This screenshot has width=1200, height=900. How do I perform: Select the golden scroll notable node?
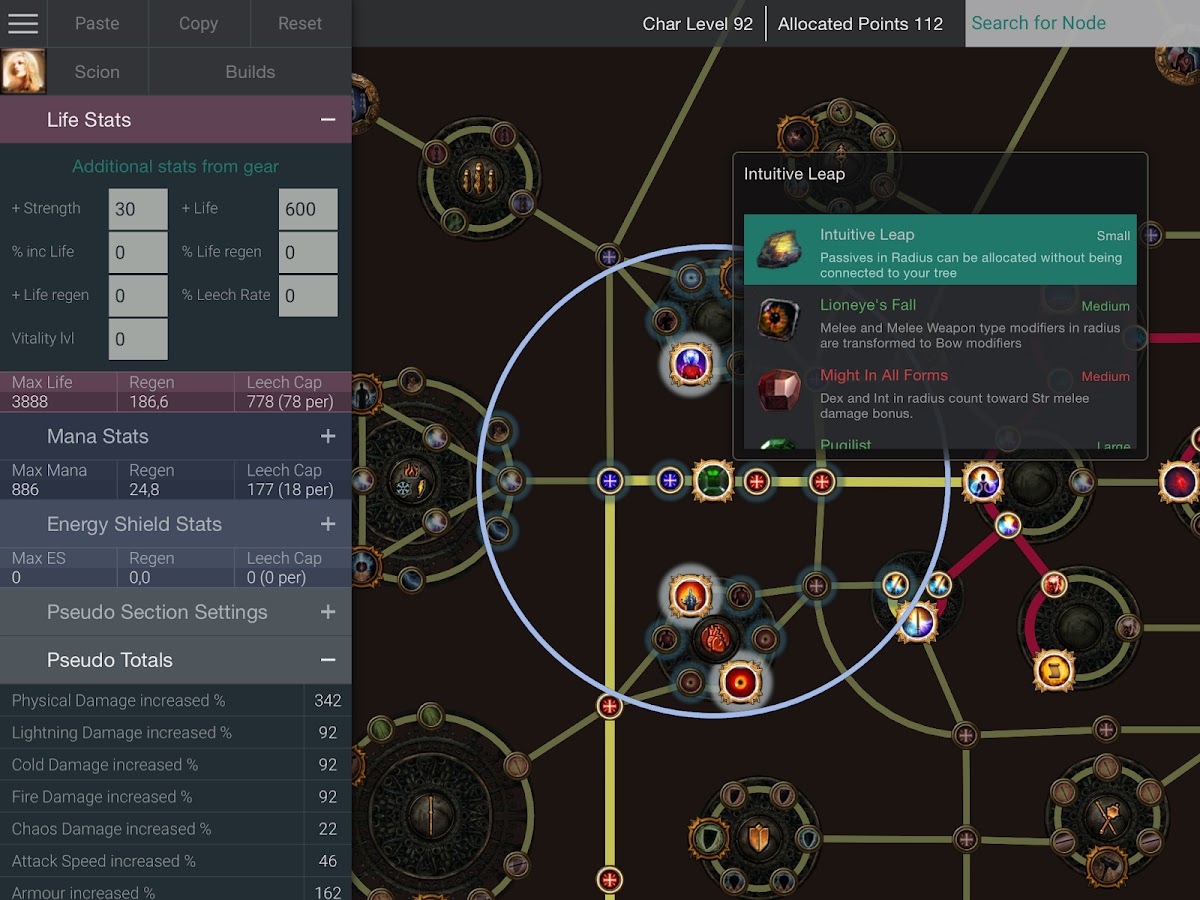coord(1054,670)
